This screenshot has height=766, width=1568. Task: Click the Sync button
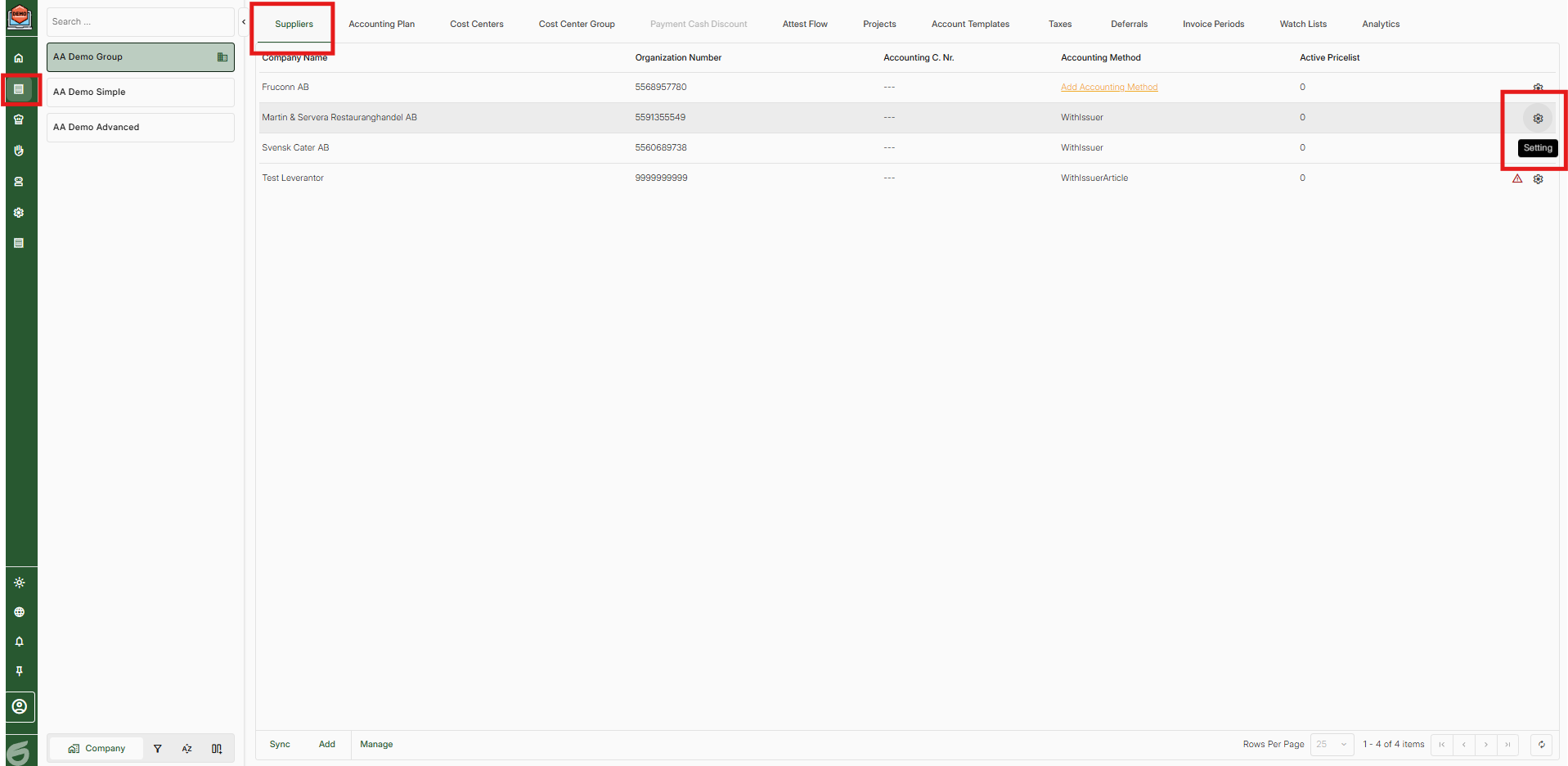[x=280, y=745]
